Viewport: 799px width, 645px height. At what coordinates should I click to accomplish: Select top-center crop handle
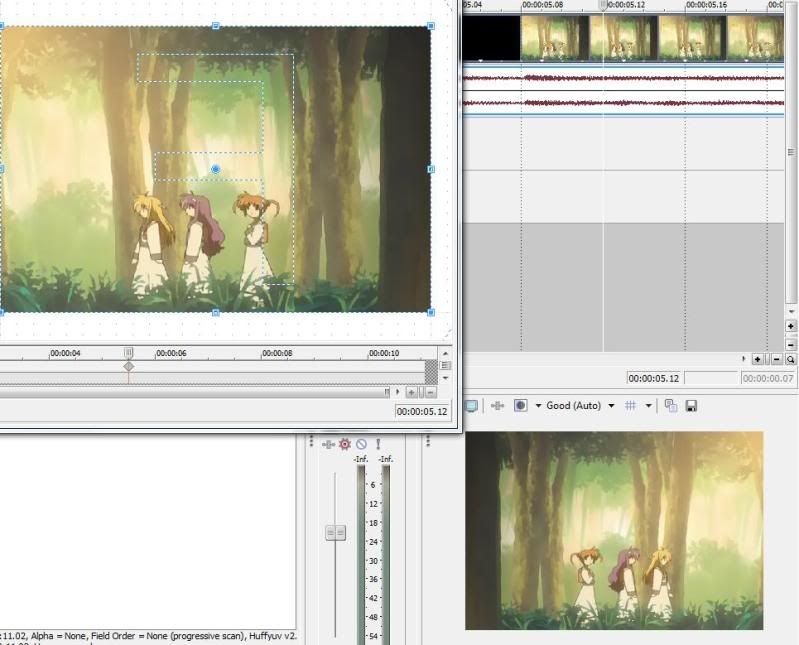click(216, 25)
